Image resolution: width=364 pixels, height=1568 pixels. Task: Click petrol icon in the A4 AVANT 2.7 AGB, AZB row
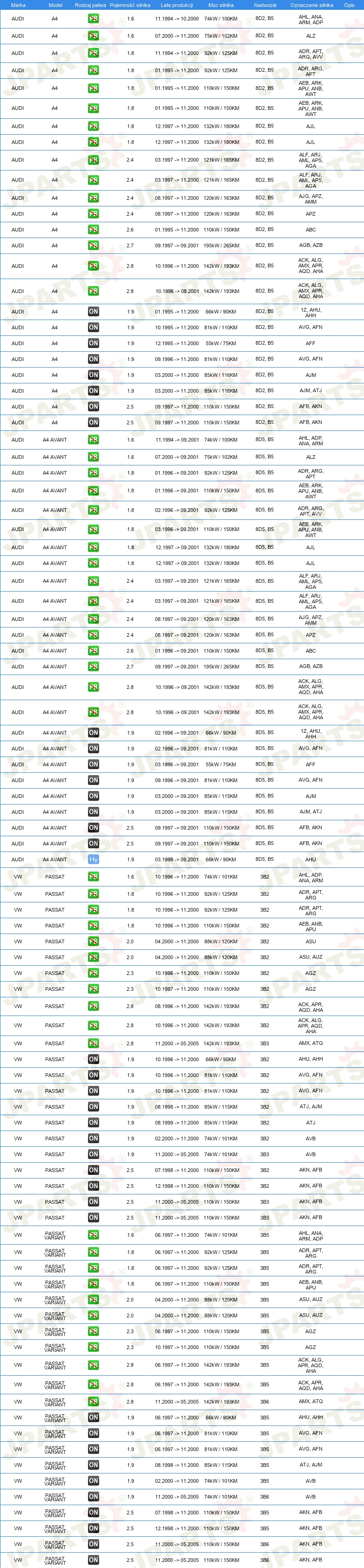93,667
